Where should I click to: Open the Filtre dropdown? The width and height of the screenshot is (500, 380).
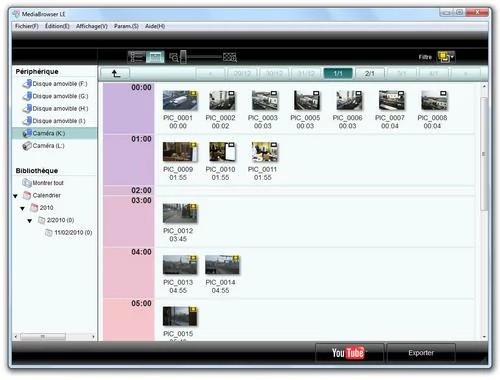pyautogui.click(x=446, y=57)
